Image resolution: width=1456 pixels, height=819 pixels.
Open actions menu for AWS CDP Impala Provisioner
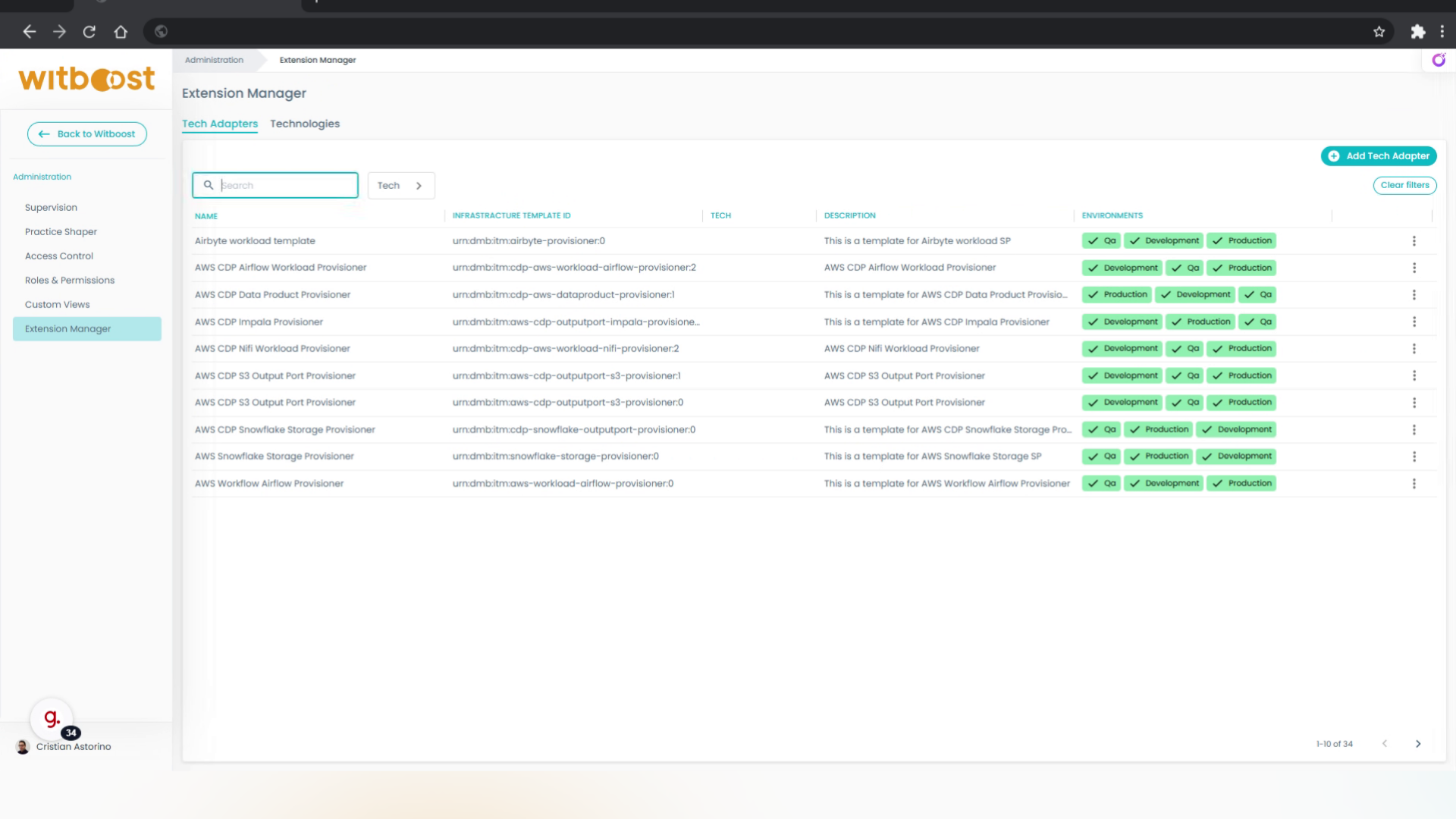click(1414, 322)
